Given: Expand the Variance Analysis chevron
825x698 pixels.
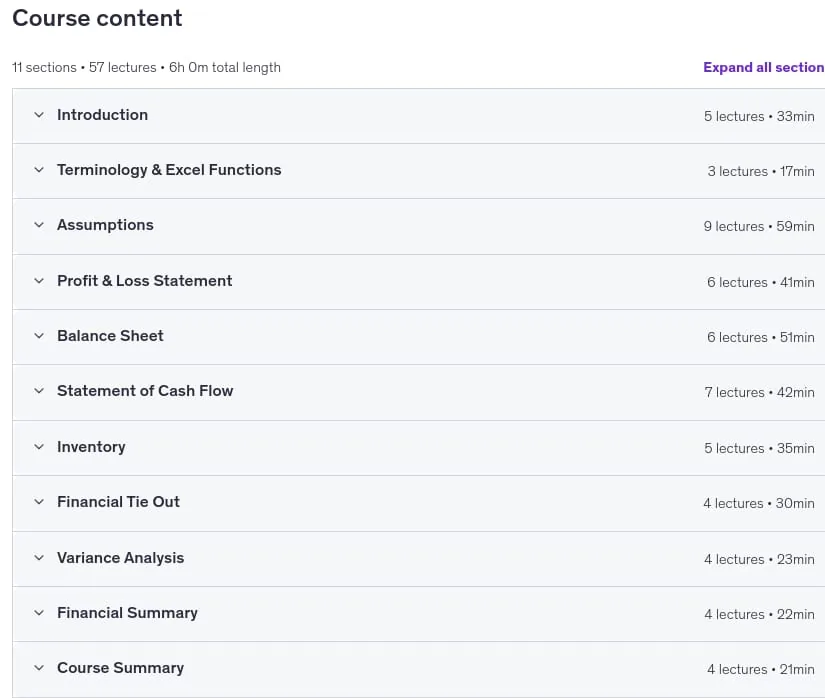Looking at the screenshot, I should [x=39, y=558].
